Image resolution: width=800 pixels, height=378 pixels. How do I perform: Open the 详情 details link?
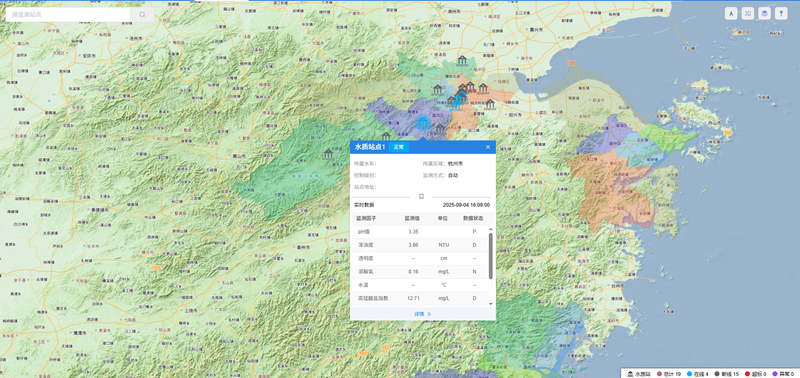point(422,314)
